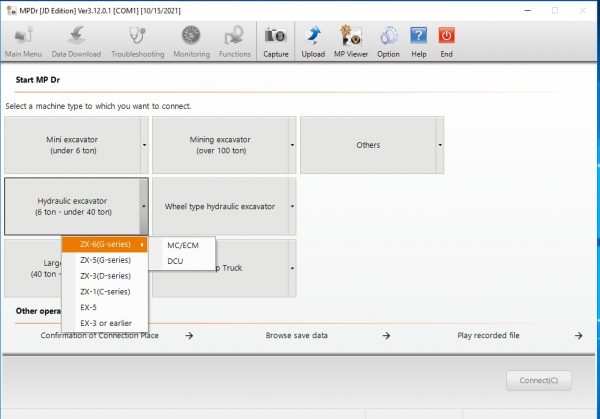The height and width of the screenshot is (419, 600).
Task: Click arrow next to Confirmation of Connection Place
Action: pos(189,336)
